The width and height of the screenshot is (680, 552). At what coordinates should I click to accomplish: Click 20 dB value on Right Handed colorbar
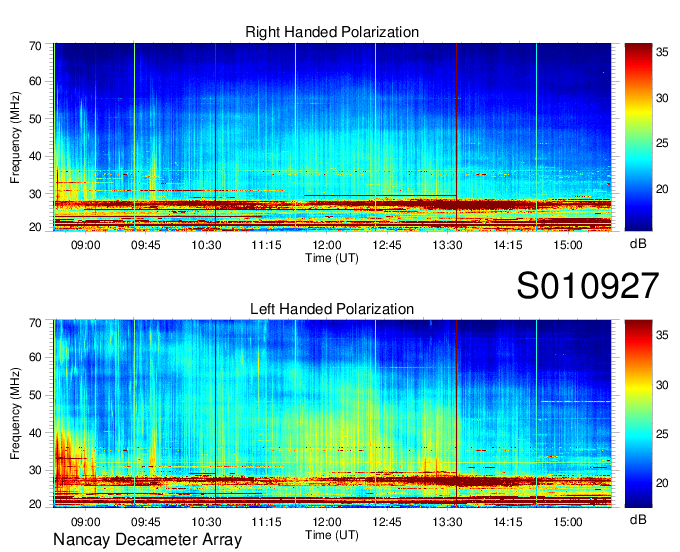[x=662, y=189]
